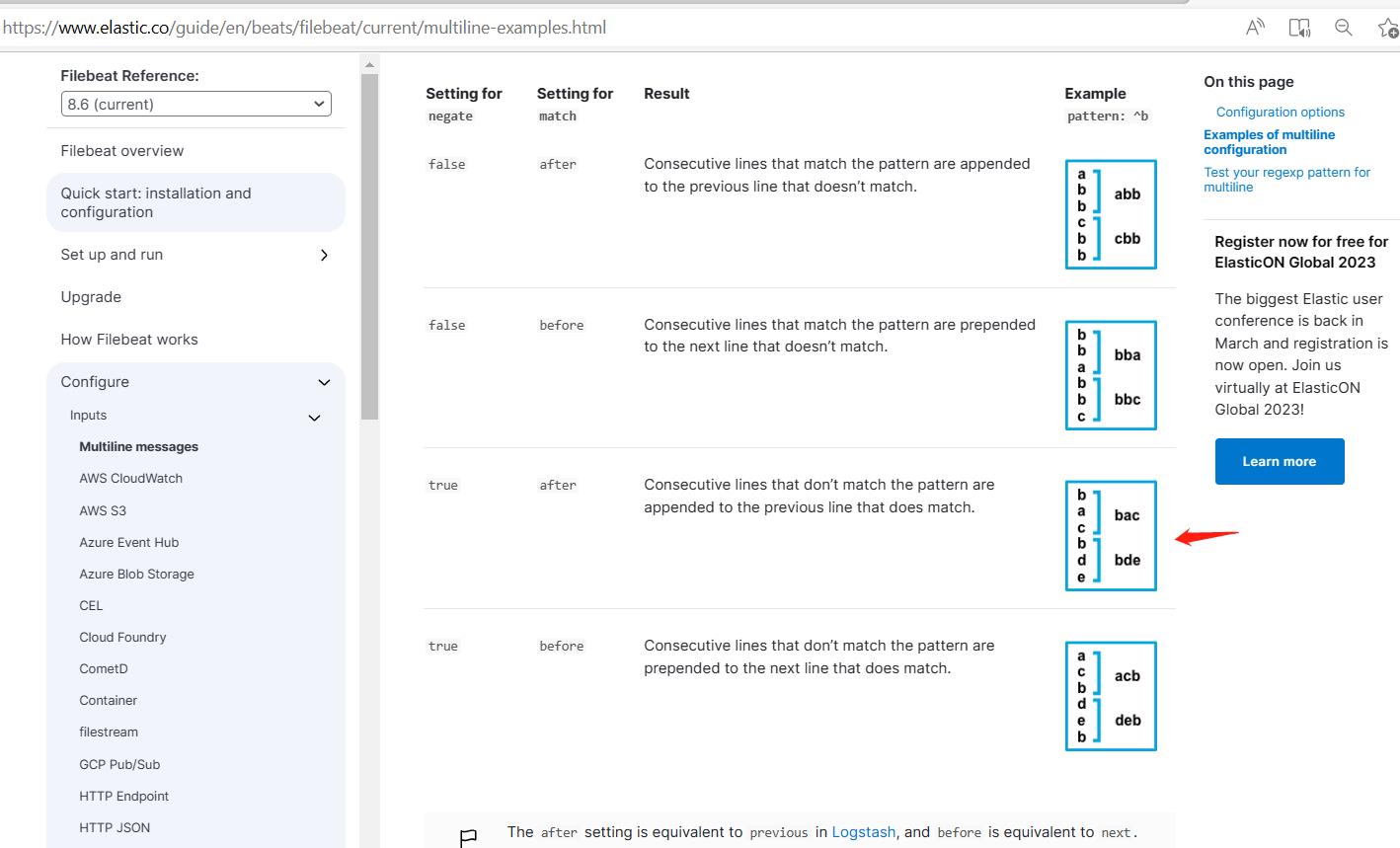
Task: Open HTTP JSON input page
Action: tap(115, 827)
